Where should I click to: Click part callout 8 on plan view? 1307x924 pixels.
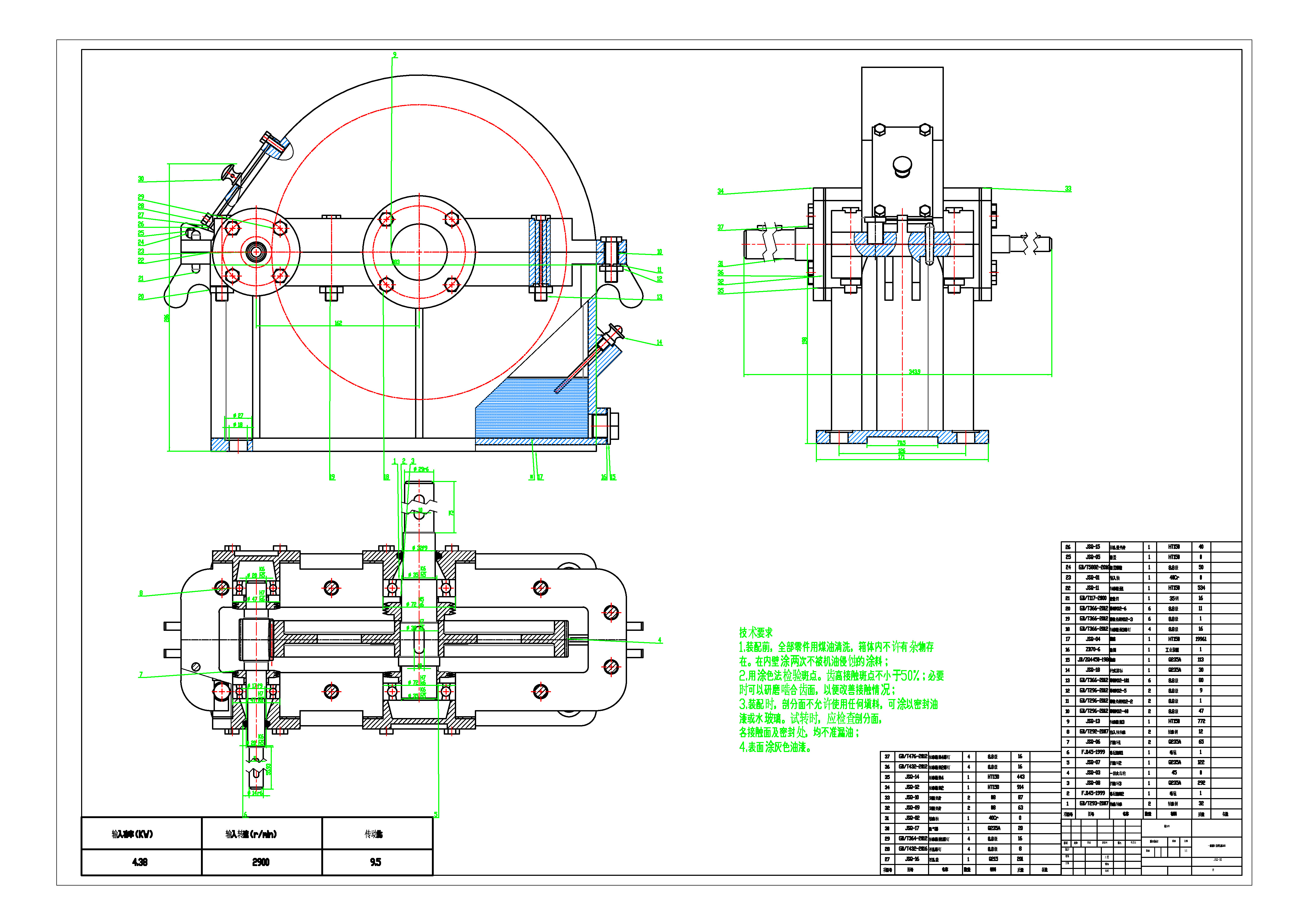pos(141,593)
